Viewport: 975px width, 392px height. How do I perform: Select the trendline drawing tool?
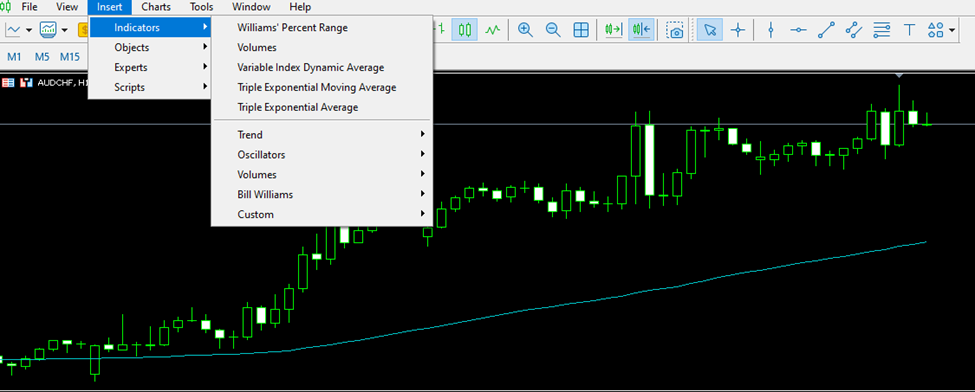826,29
